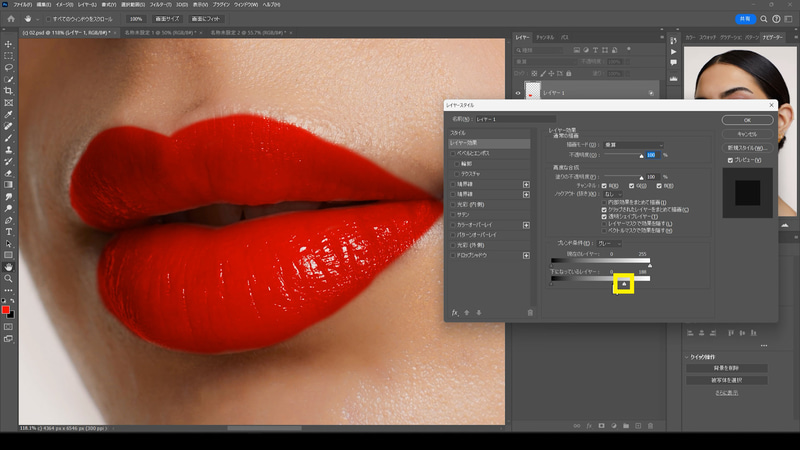Select the Lasso tool
This screenshot has width=800, height=450.
tap(8, 67)
